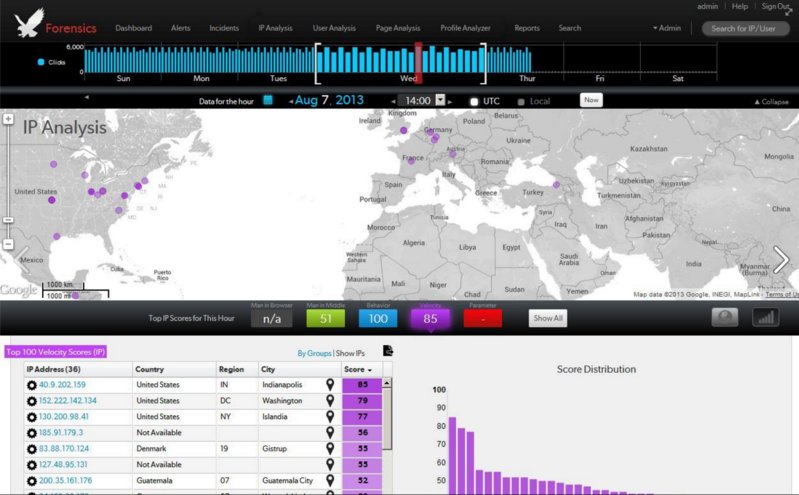Click the purple marker over France
The width and height of the screenshot is (799, 495).
pyautogui.click(x=411, y=161)
